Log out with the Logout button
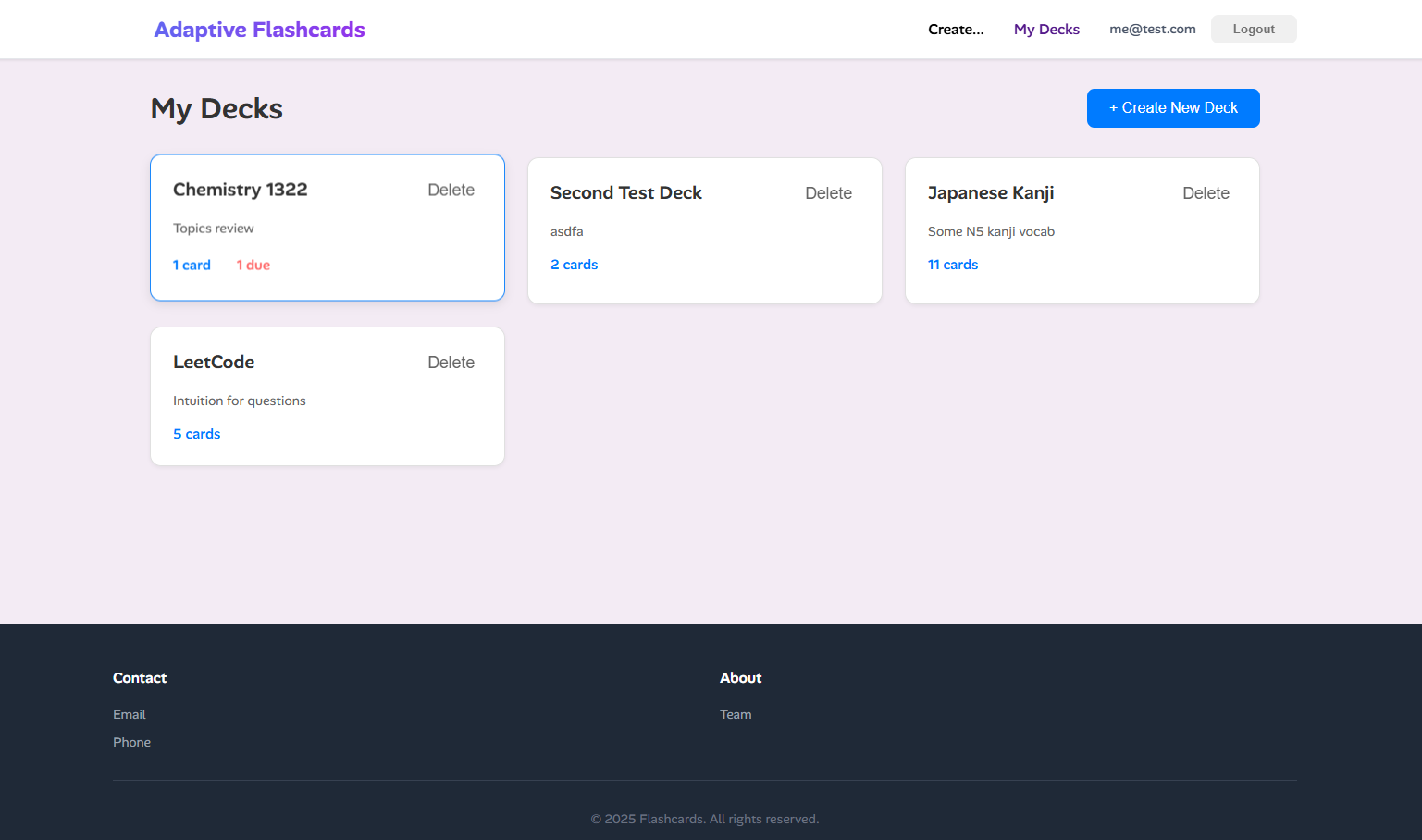Viewport: 1422px width, 840px height. (1254, 30)
